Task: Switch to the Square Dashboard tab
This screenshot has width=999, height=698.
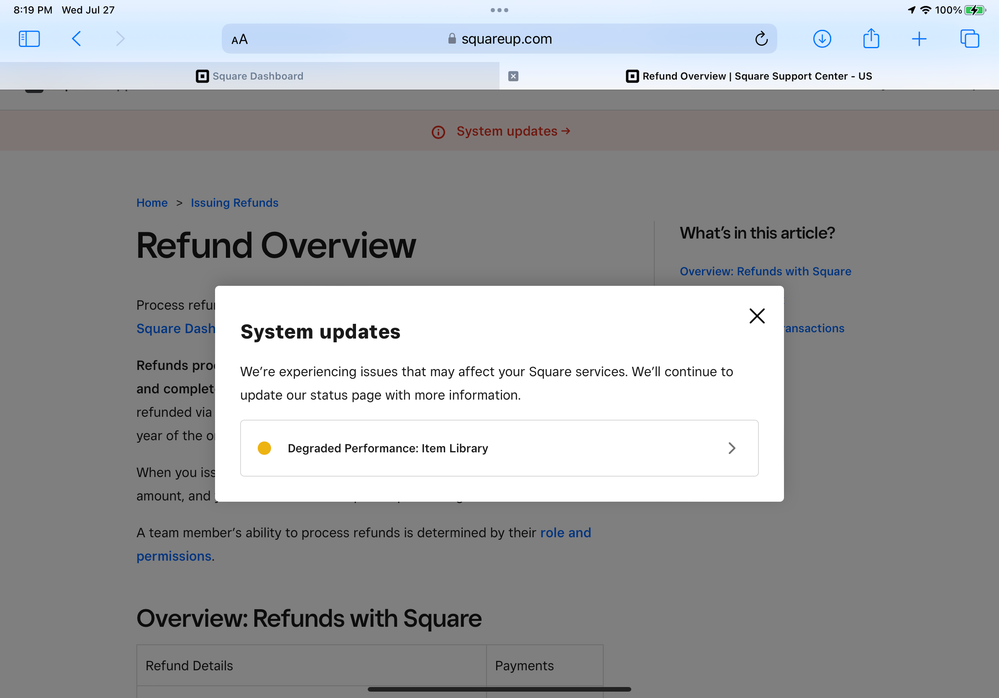Action: [250, 76]
